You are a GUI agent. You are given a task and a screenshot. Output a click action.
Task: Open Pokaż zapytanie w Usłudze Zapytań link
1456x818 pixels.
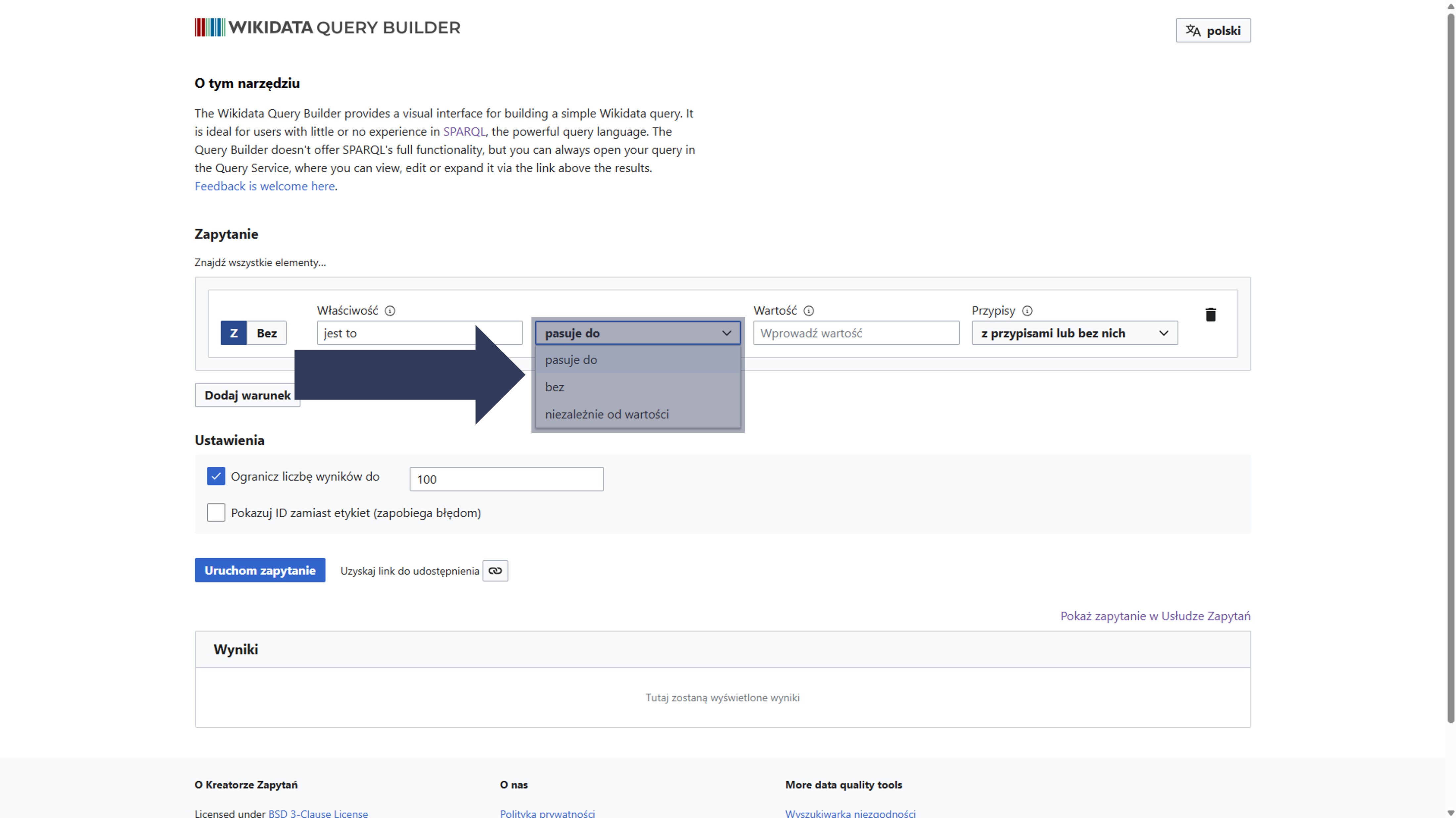1155,616
